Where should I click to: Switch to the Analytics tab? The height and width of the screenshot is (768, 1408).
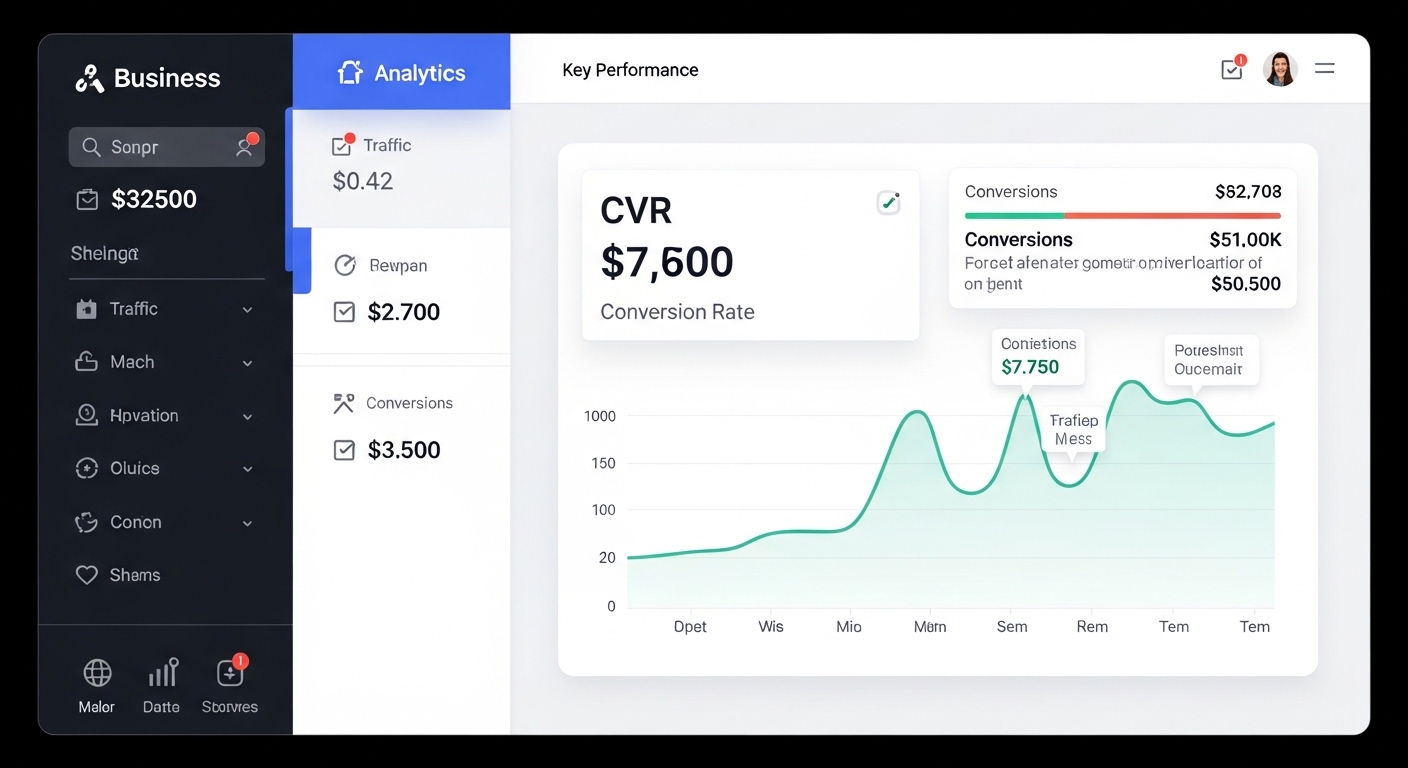point(401,73)
